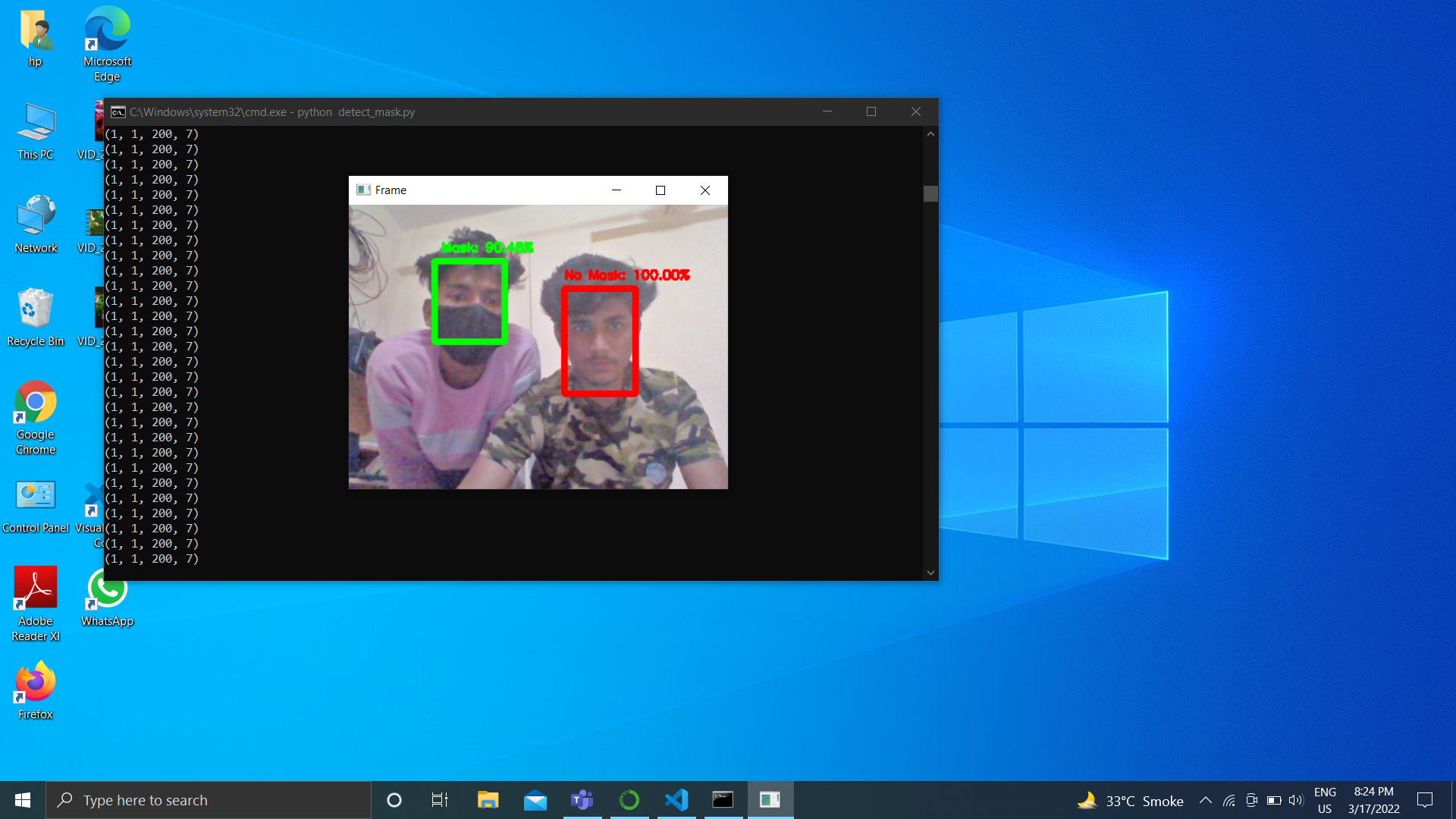1456x819 pixels.
Task: Mute system volume via the speaker icon
Action: pos(1294,799)
